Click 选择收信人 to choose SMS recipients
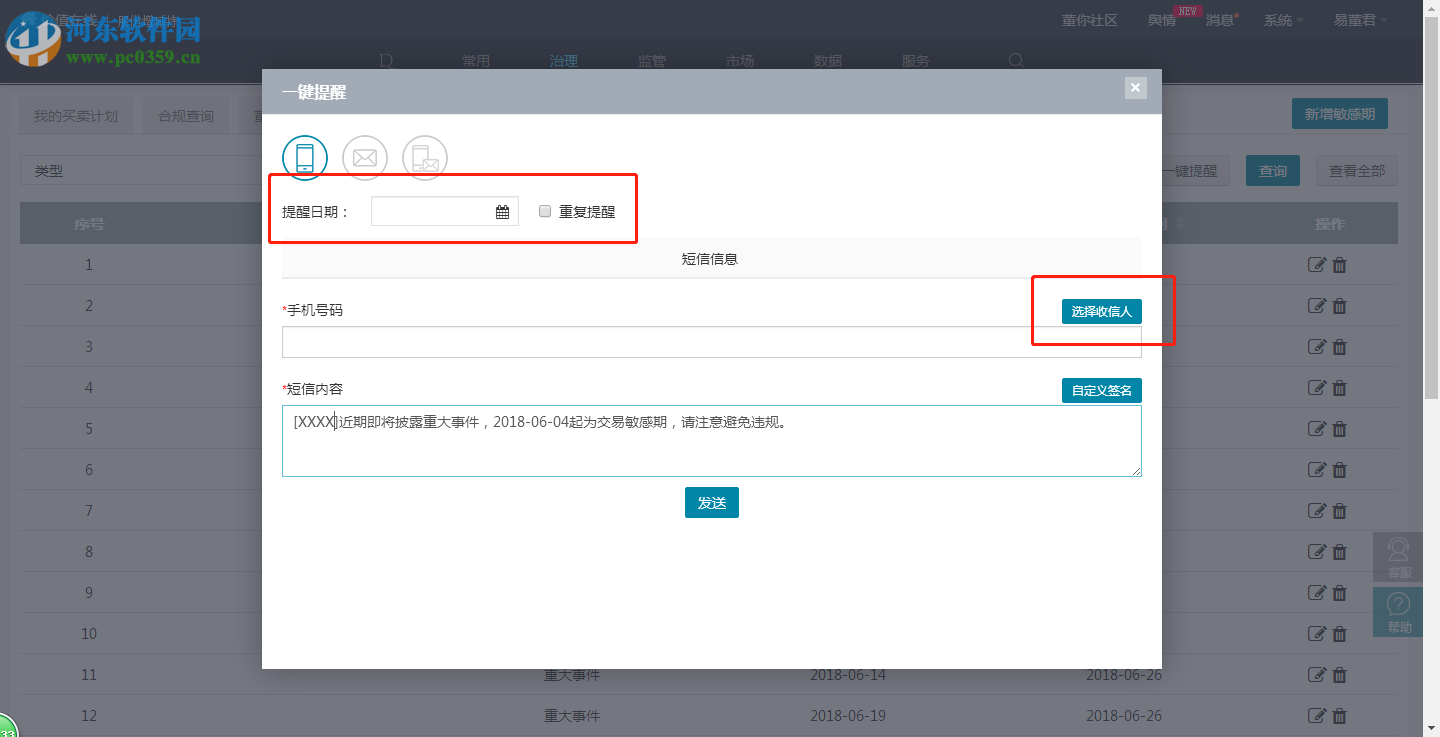Viewport: 1440px width, 737px height. (x=1101, y=311)
